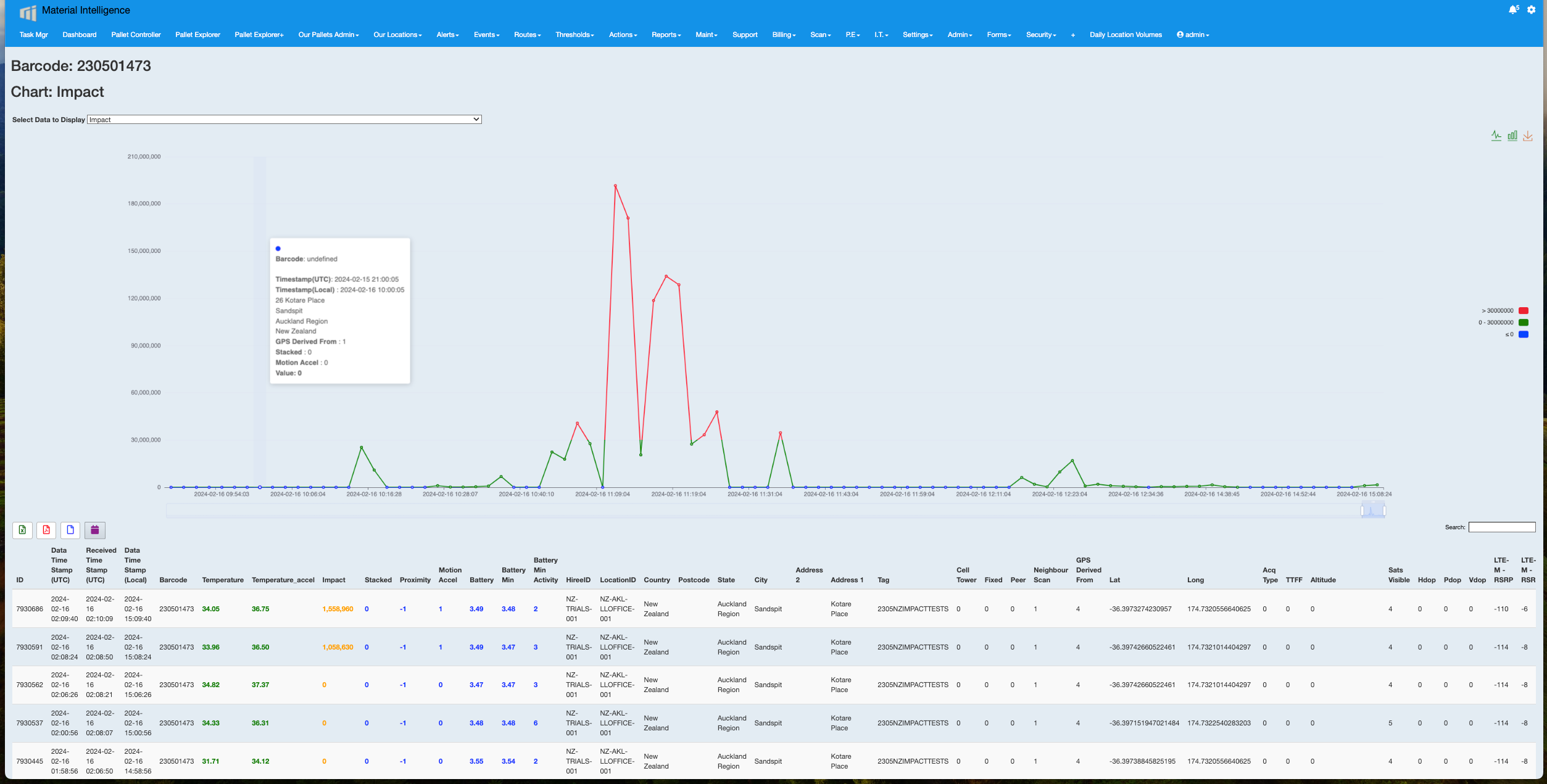Expand the Forms menu
Viewport: 1547px width, 784px height.
[998, 35]
